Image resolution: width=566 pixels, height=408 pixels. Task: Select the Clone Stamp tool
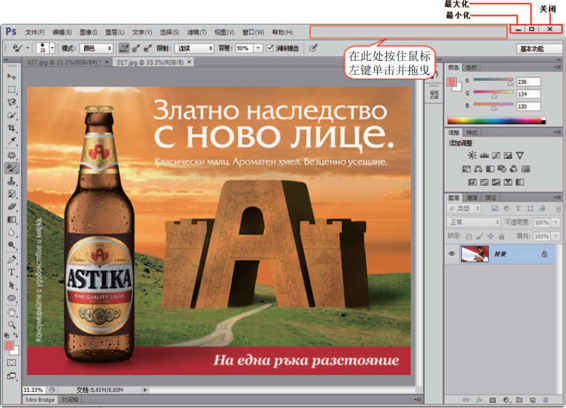[12, 181]
